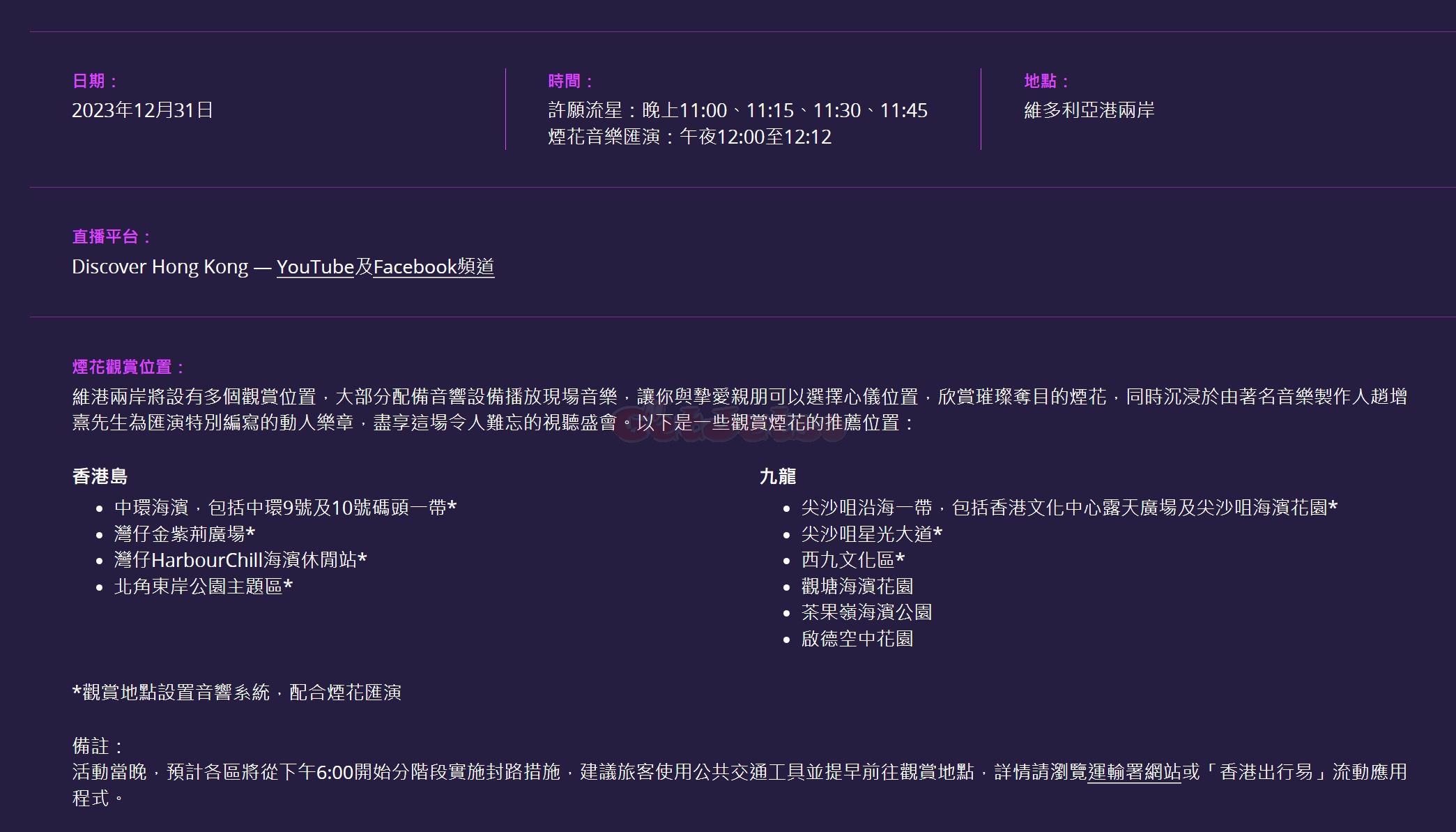Click the 備註 label
Image resolution: width=1456 pixels, height=832 pixels.
click(x=98, y=746)
